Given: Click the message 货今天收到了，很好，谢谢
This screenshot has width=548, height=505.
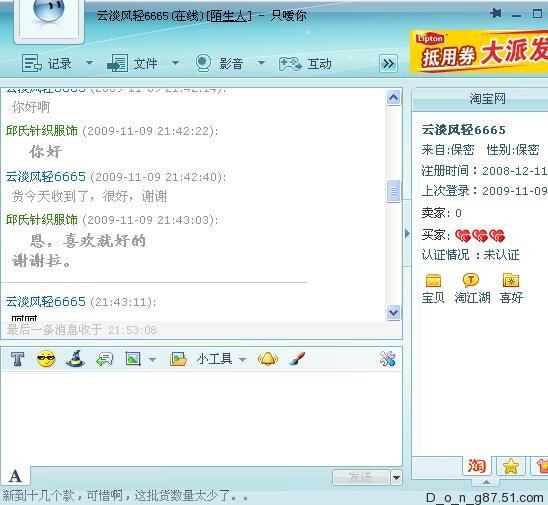Looking at the screenshot, I should (89, 196).
